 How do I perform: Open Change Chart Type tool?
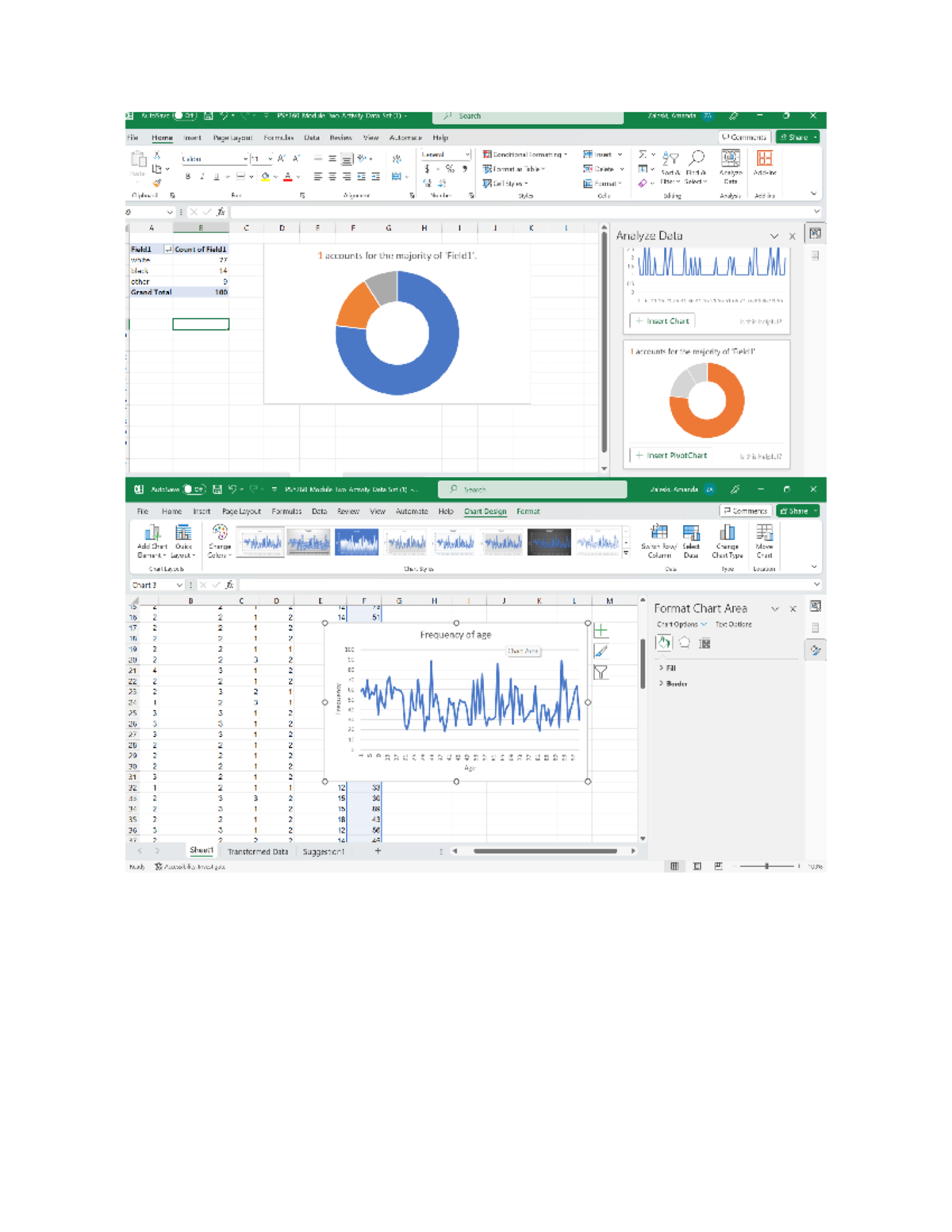[x=727, y=532]
